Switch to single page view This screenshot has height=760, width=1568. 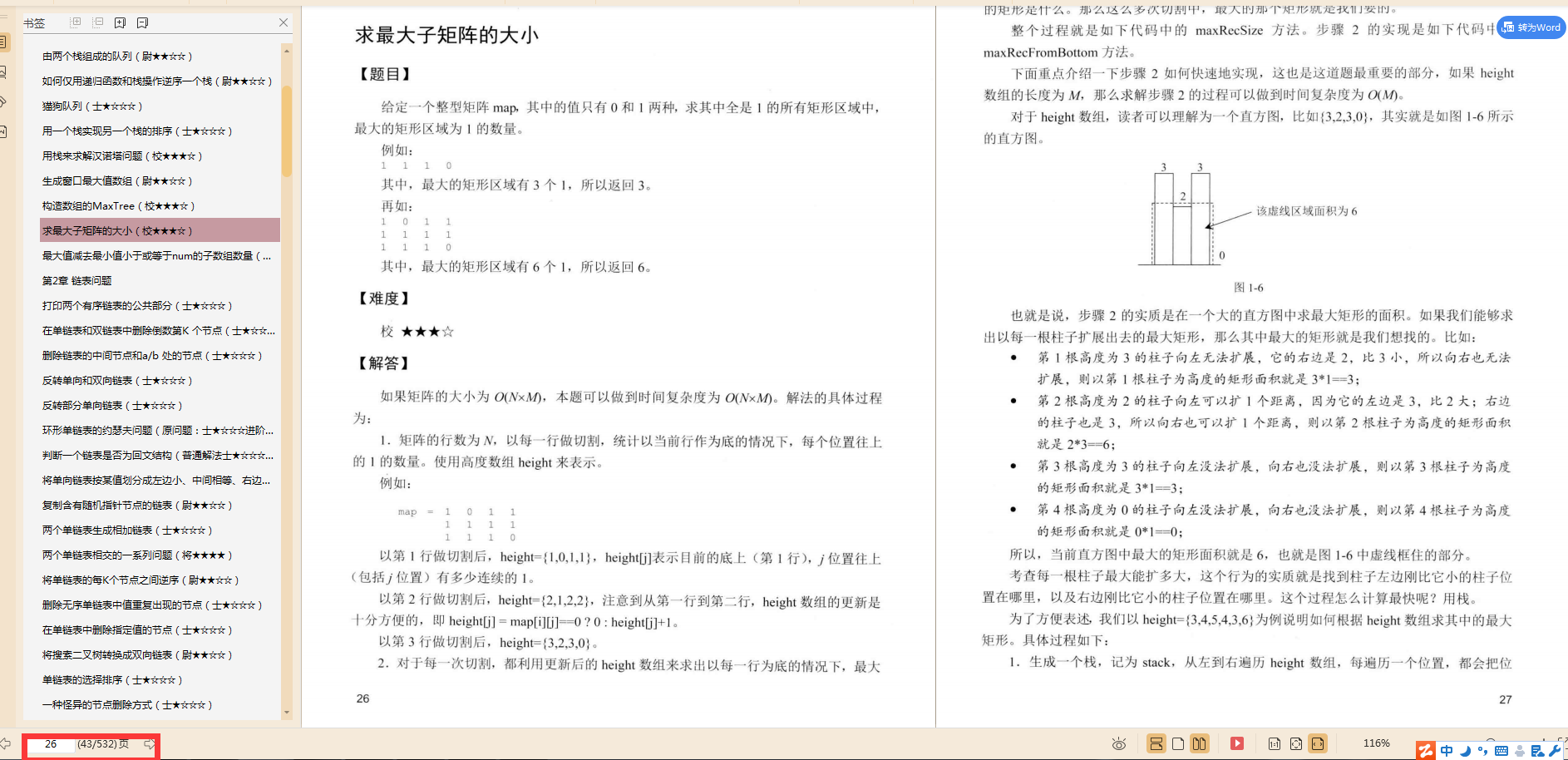point(1177,744)
